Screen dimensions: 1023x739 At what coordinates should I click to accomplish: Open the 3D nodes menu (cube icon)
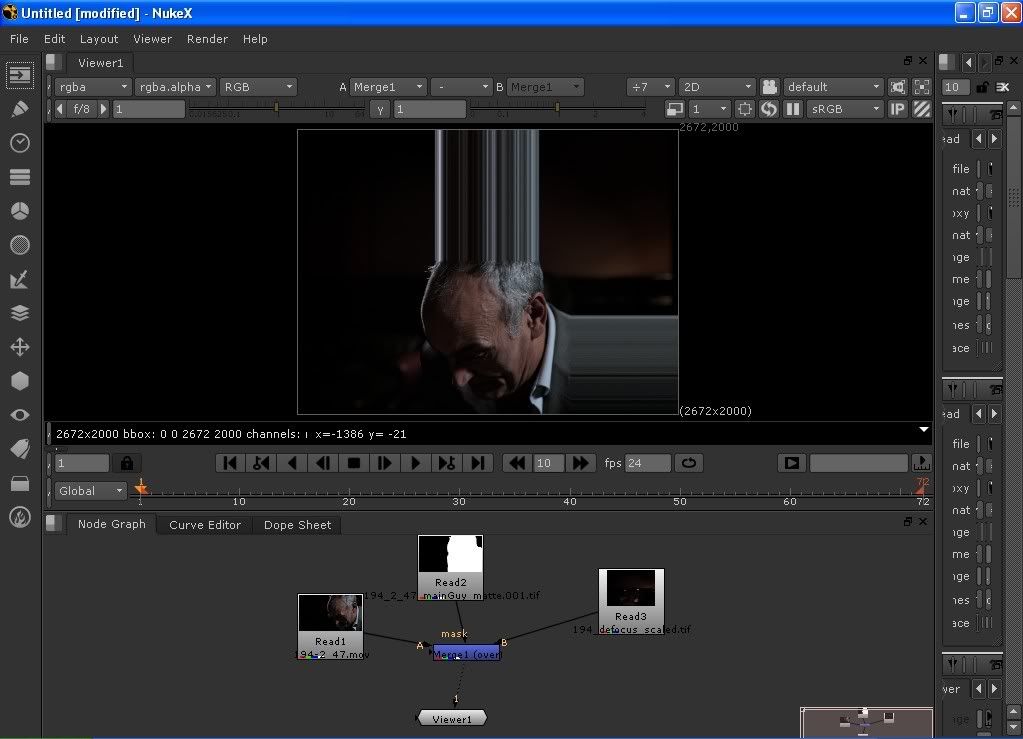point(19,381)
